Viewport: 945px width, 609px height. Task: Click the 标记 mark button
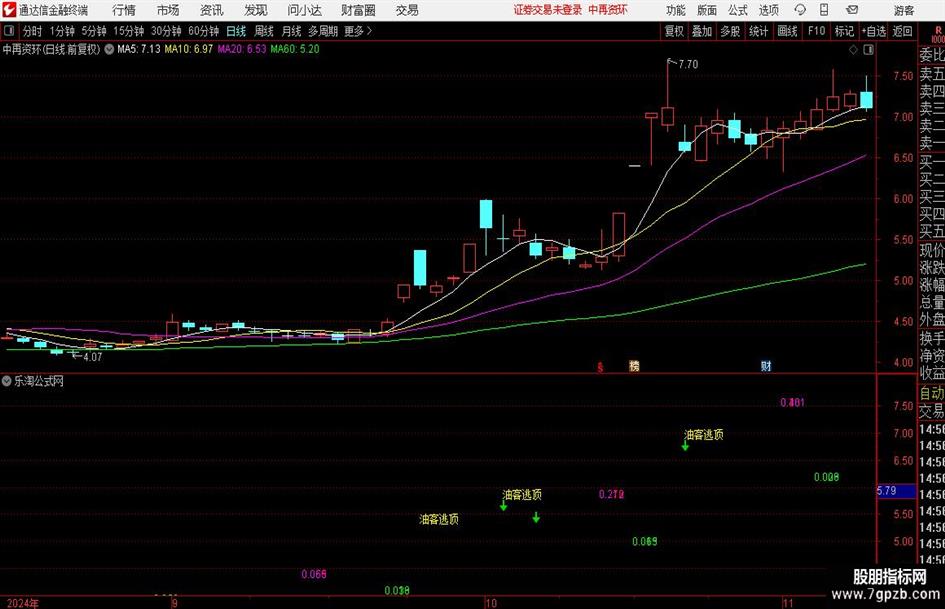pos(844,31)
